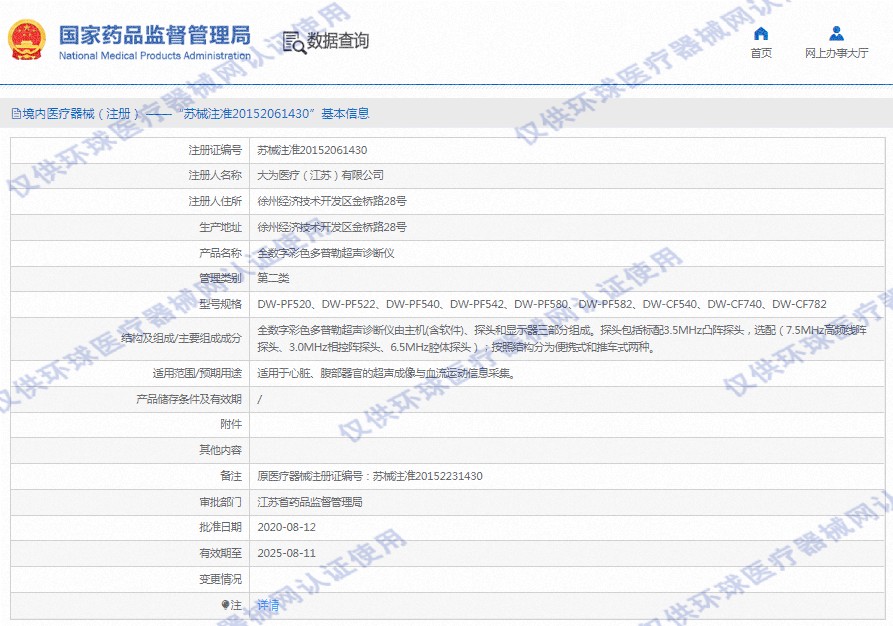Click the 产品名称 row label
The height and width of the screenshot is (626, 893).
tap(220, 253)
